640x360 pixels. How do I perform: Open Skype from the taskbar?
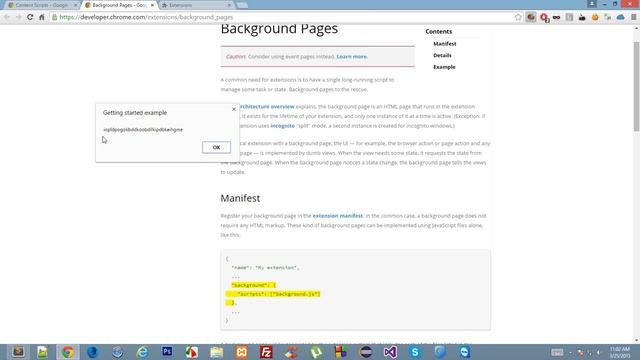[415, 352]
